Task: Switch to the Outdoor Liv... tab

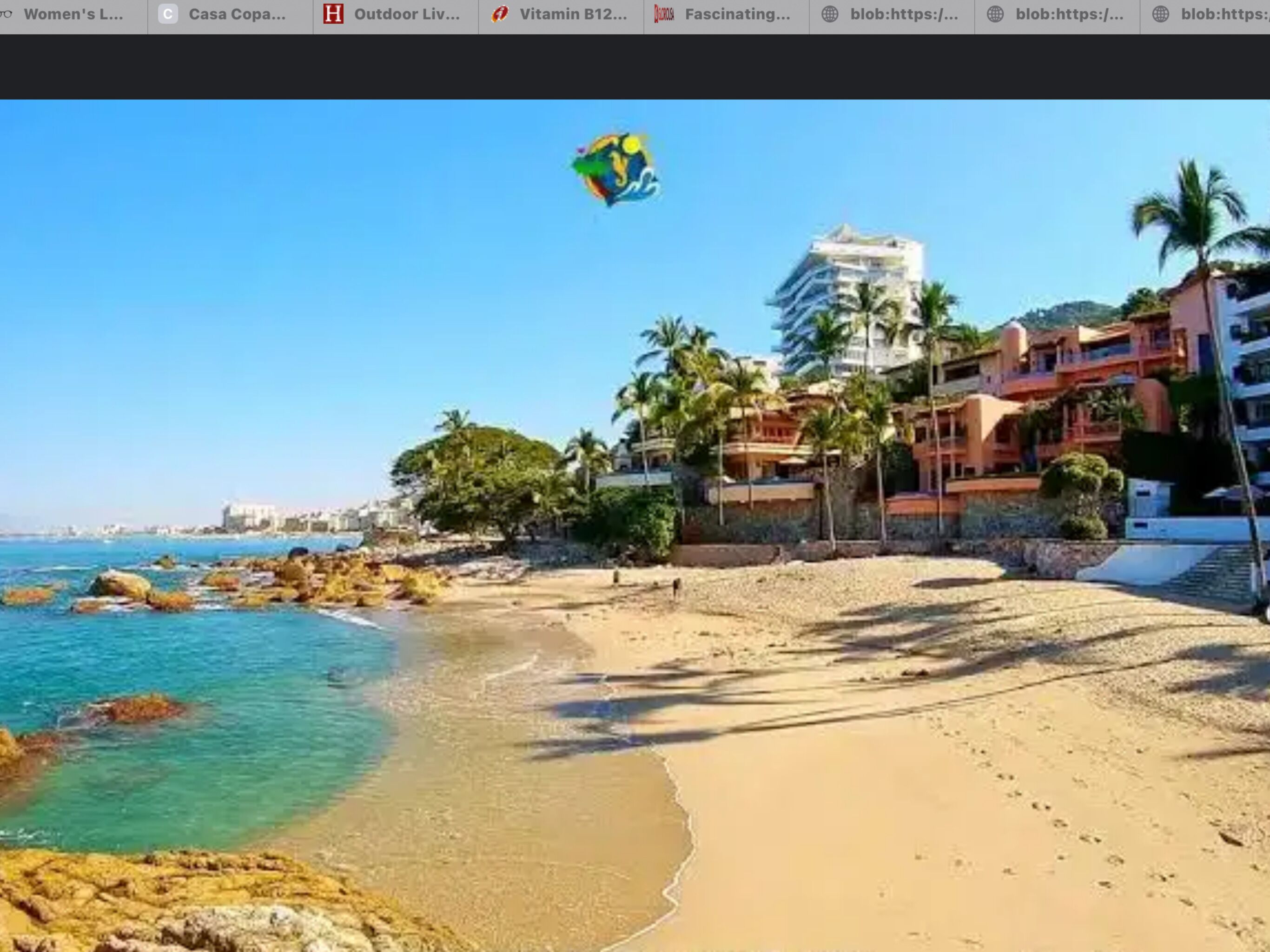Action: 406,14
